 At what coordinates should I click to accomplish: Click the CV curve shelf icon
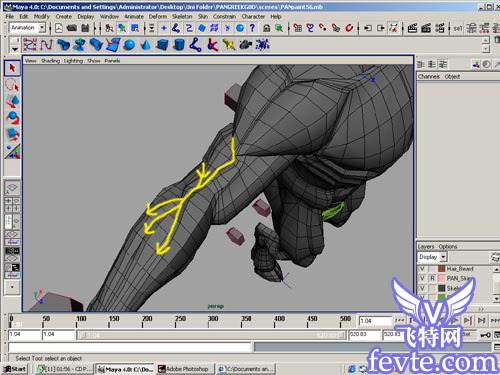(30, 44)
